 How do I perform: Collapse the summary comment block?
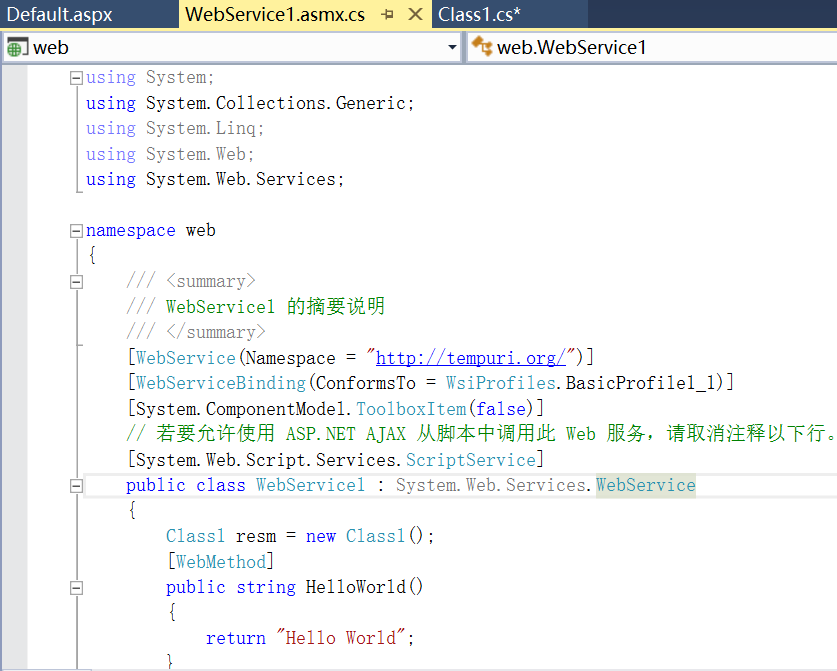coord(77,282)
